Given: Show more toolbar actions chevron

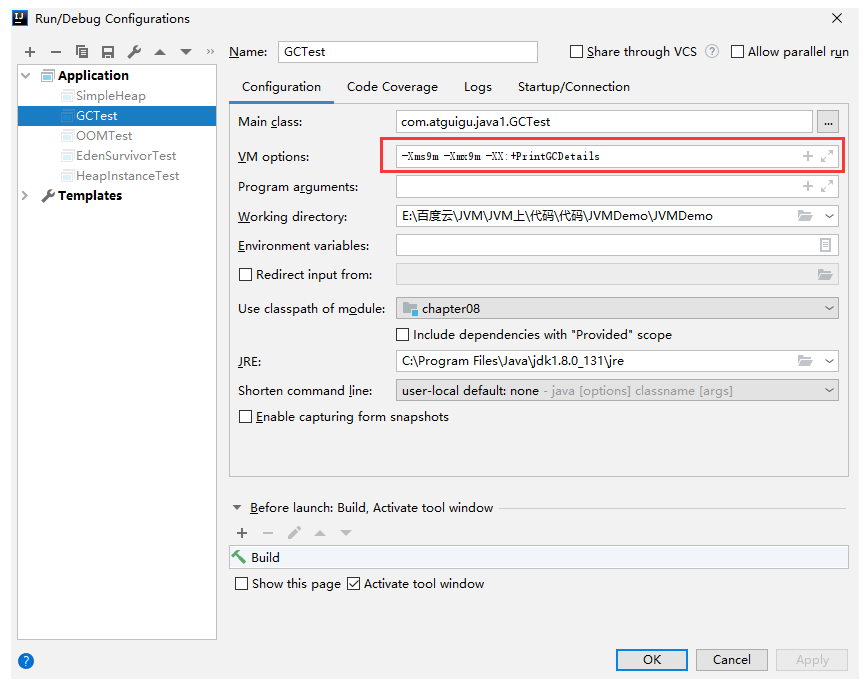Looking at the screenshot, I should coord(210,52).
